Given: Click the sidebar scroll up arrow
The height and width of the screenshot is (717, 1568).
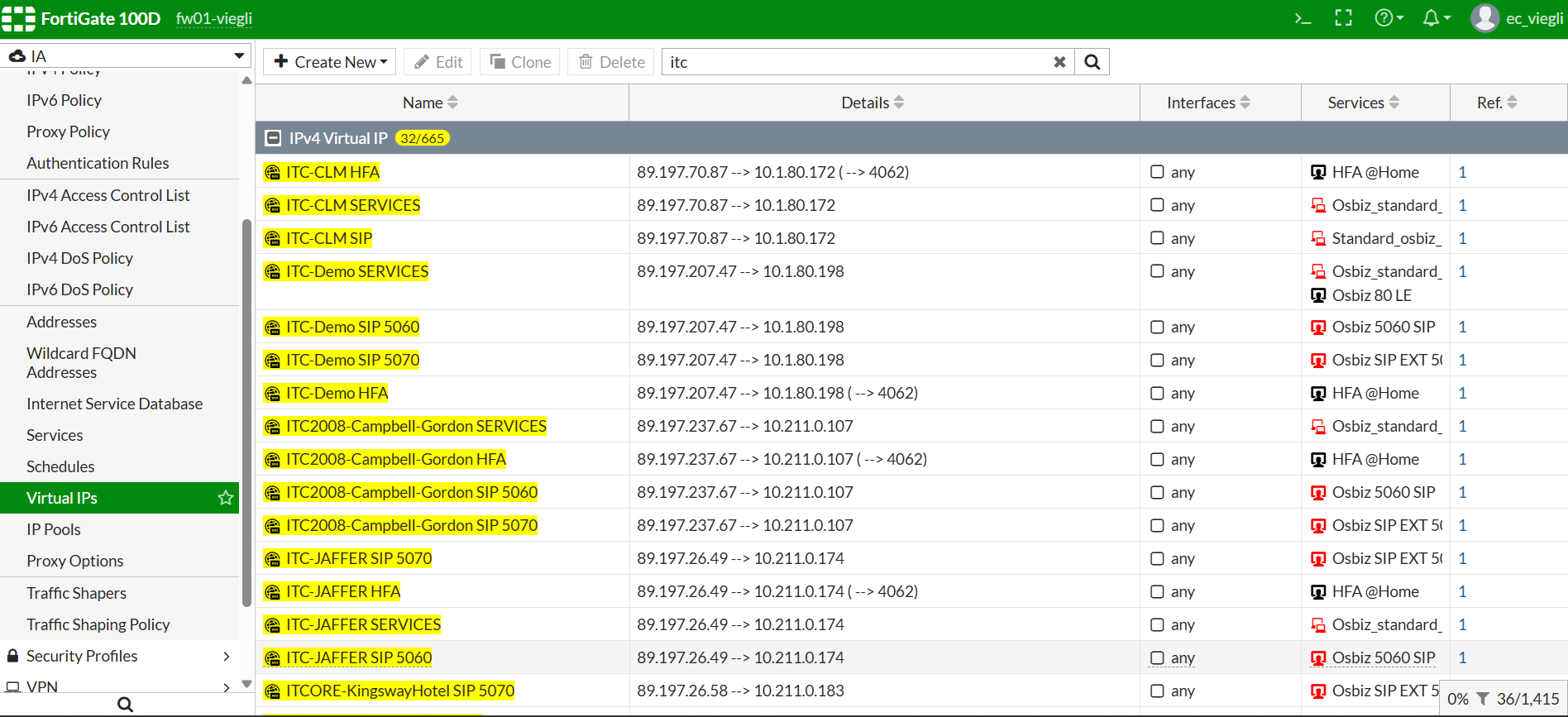Looking at the screenshot, I should [x=246, y=80].
